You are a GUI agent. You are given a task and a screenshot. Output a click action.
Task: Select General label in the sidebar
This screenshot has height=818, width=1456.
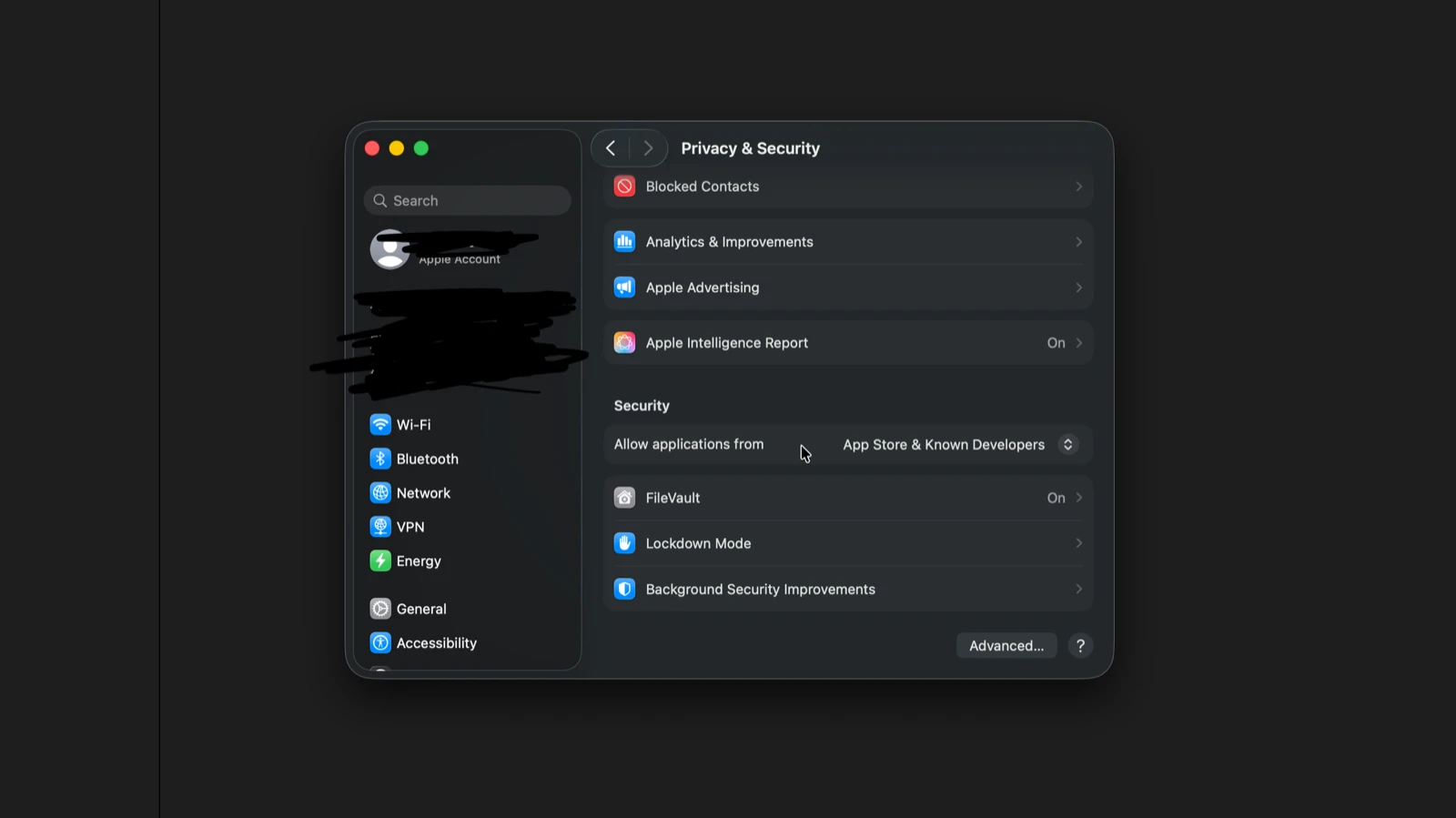[x=421, y=610]
